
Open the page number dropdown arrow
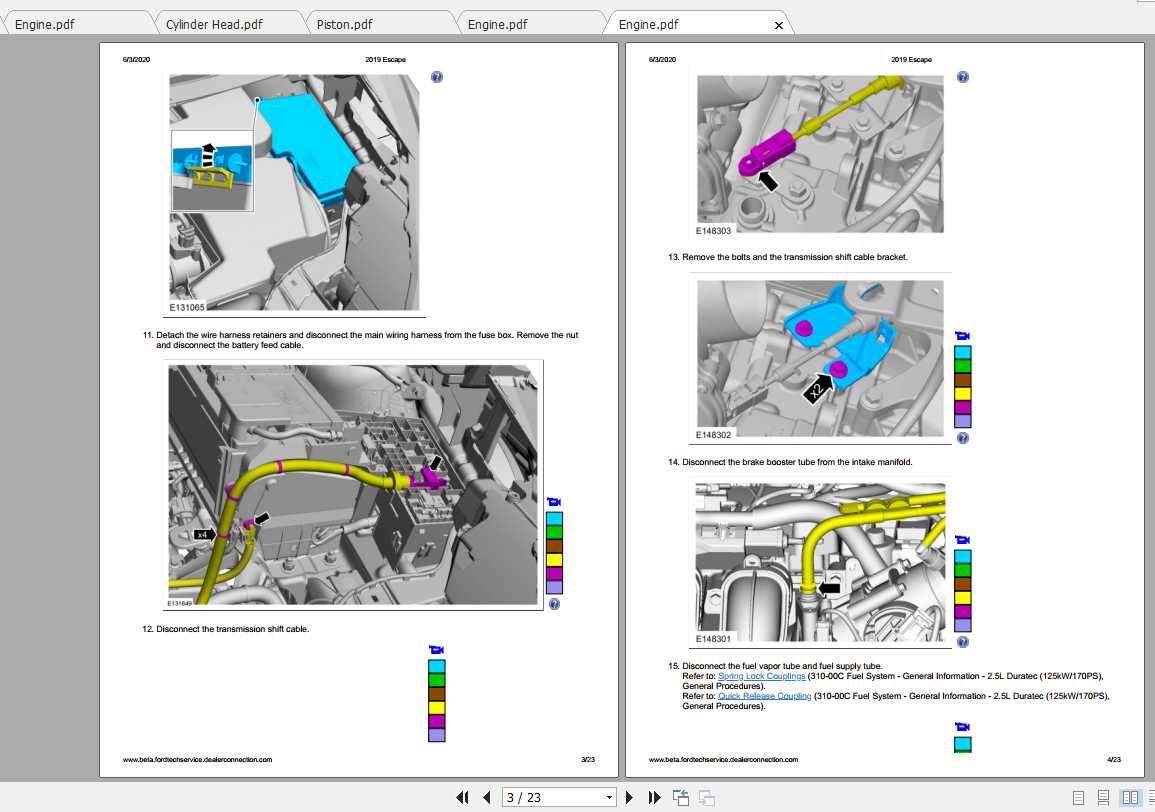[x=609, y=797]
